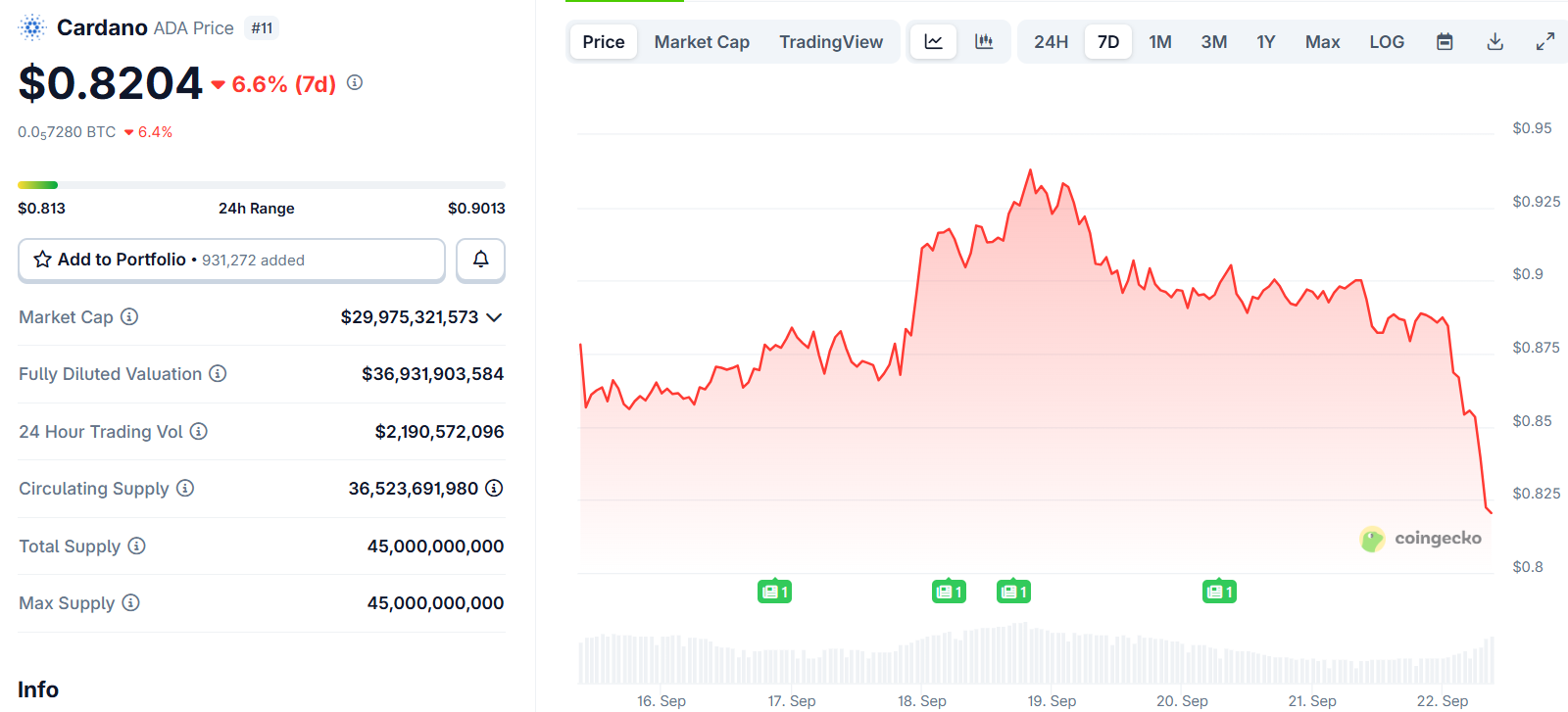Switch to line chart view

coord(933,42)
